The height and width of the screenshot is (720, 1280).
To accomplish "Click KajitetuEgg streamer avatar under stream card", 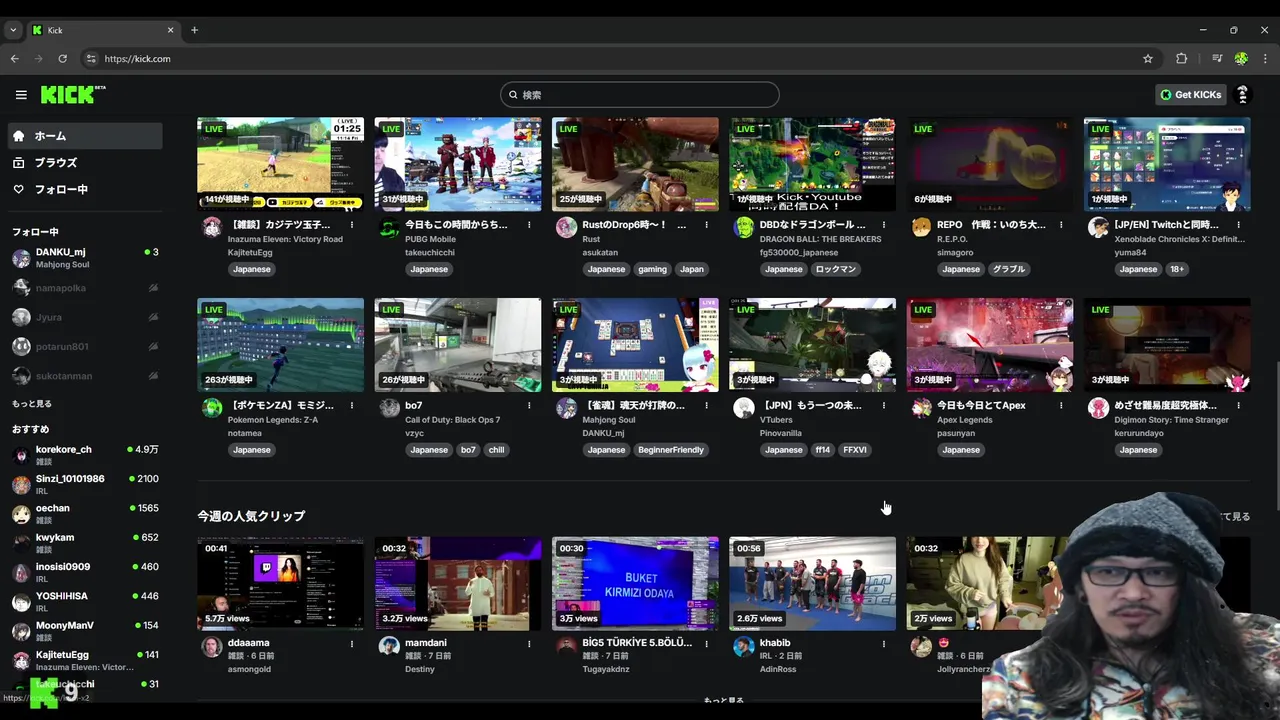I will [212, 227].
